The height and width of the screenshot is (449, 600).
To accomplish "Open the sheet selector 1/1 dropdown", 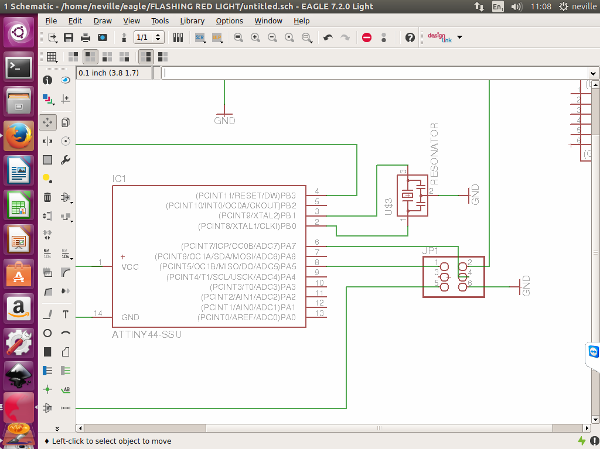I will [x=148, y=38].
